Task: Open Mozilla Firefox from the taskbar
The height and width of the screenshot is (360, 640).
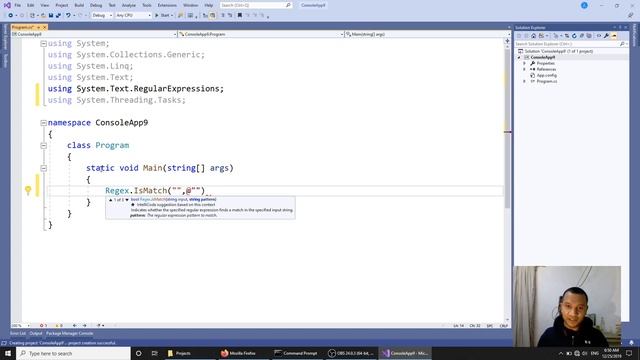Action: coord(238,353)
